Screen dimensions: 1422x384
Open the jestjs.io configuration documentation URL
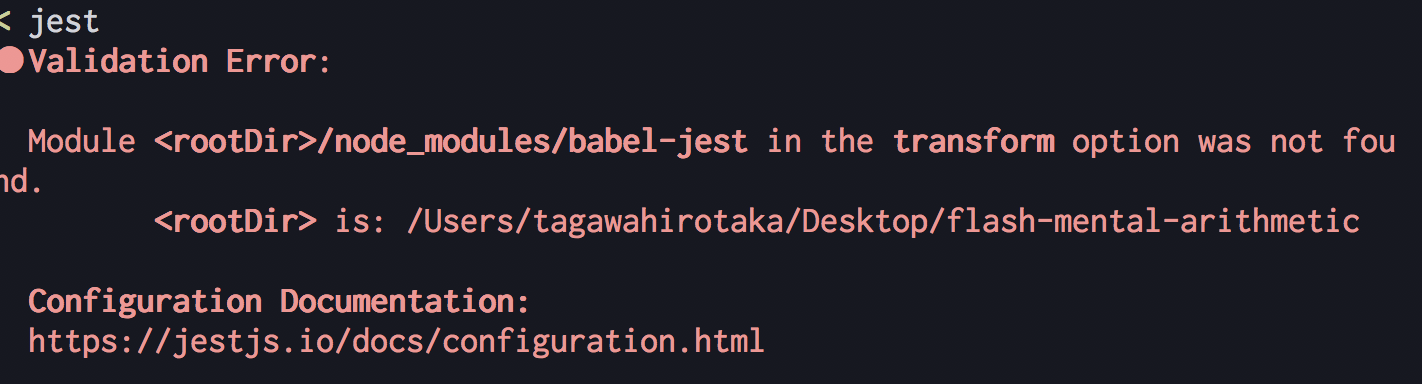(x=396, y=341)
